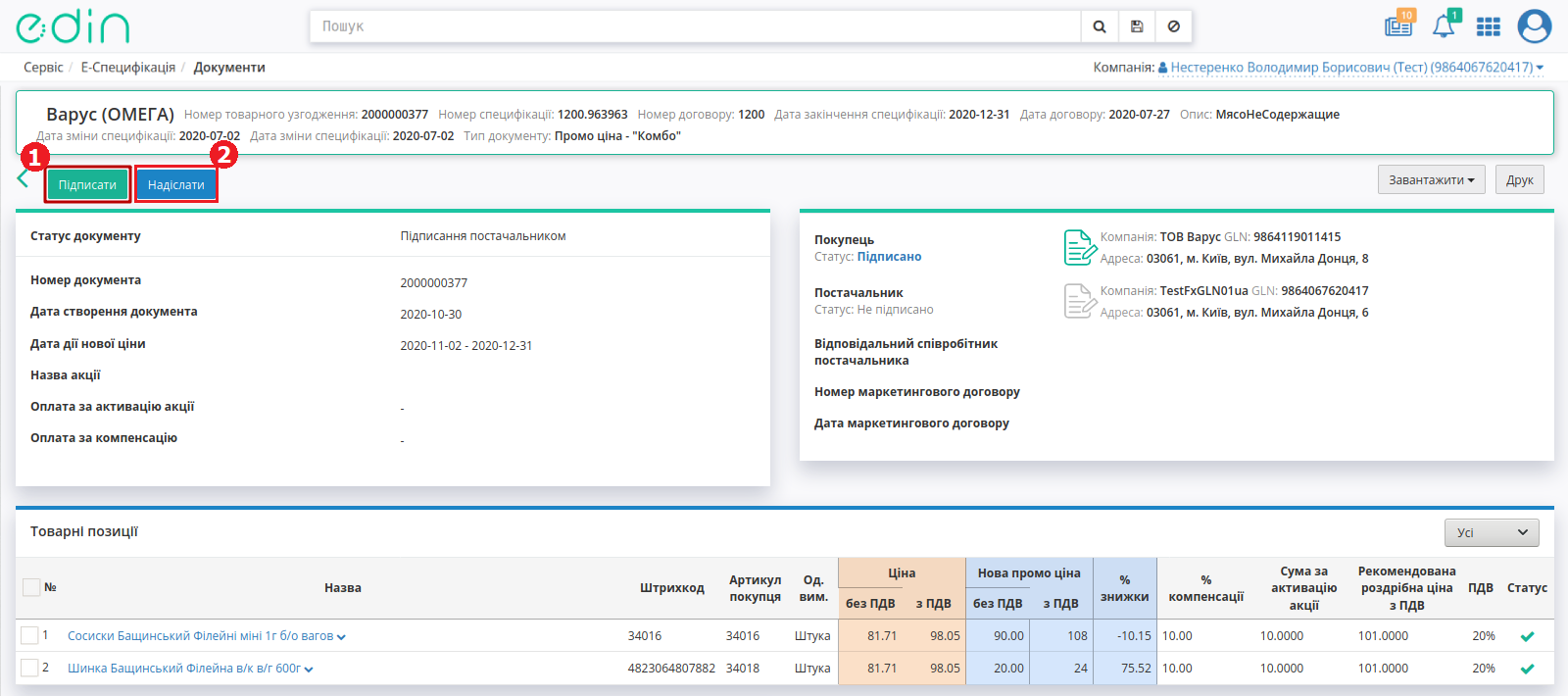Screen dimensions: 1568x696
Task: Click the Статус column header
Action: pos(1527,588)
